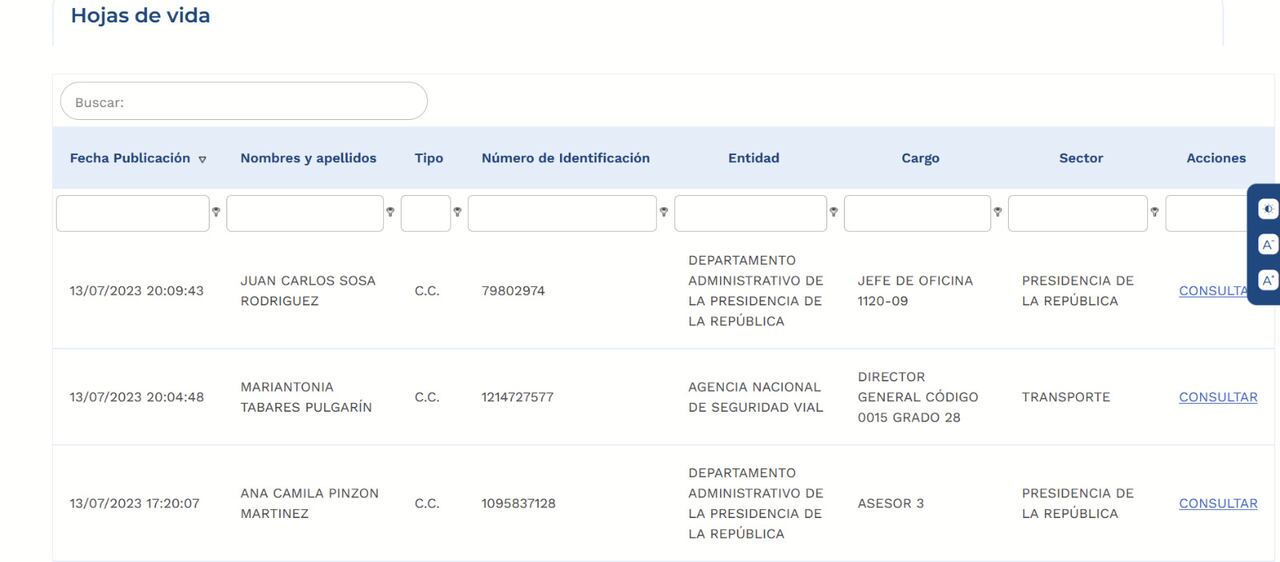The width and height of the screenshot is (1280, 562).
Task: Open filter icon beside Entidad filter box
Action: point(833,212)
